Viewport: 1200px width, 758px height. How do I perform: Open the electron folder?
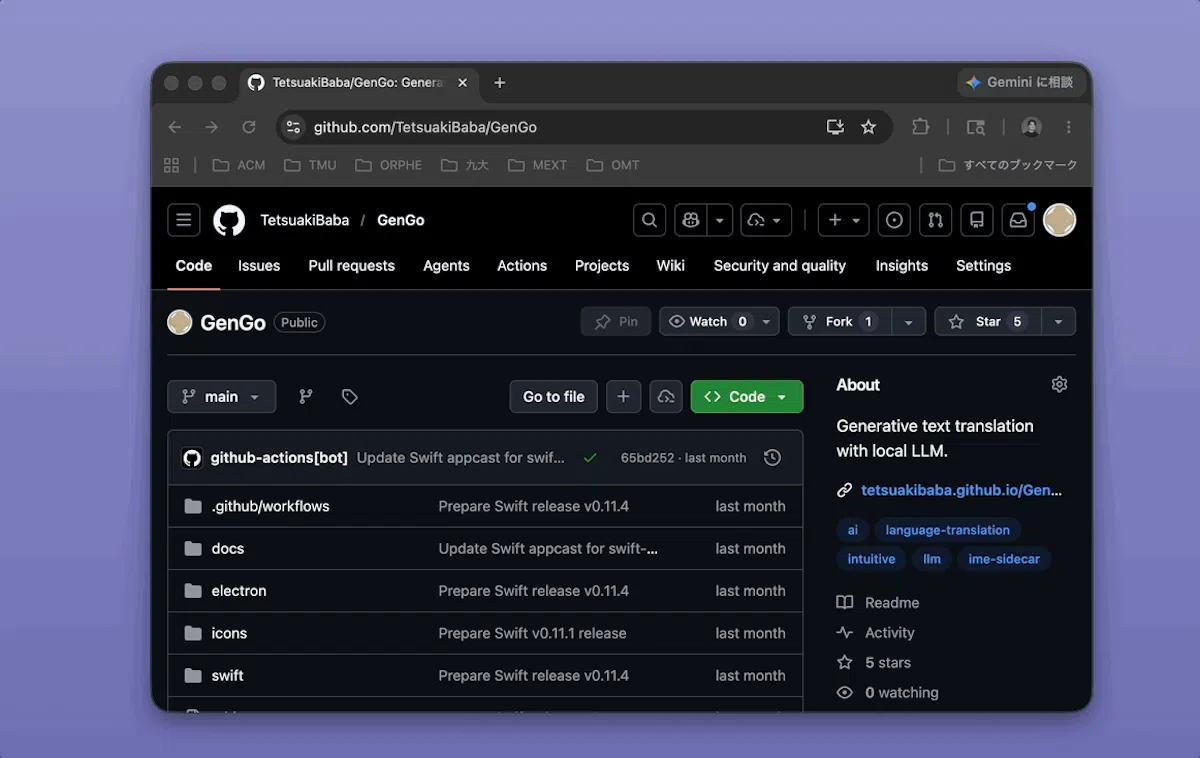(x=239, y=591)
